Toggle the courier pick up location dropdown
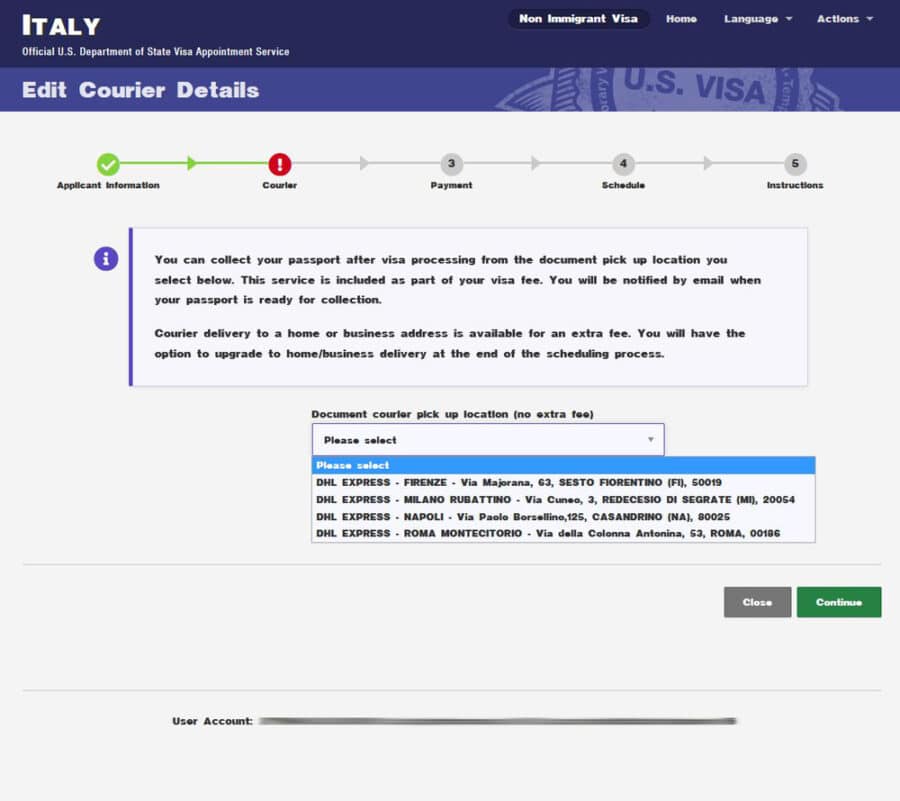 click(x=488, y=440)
